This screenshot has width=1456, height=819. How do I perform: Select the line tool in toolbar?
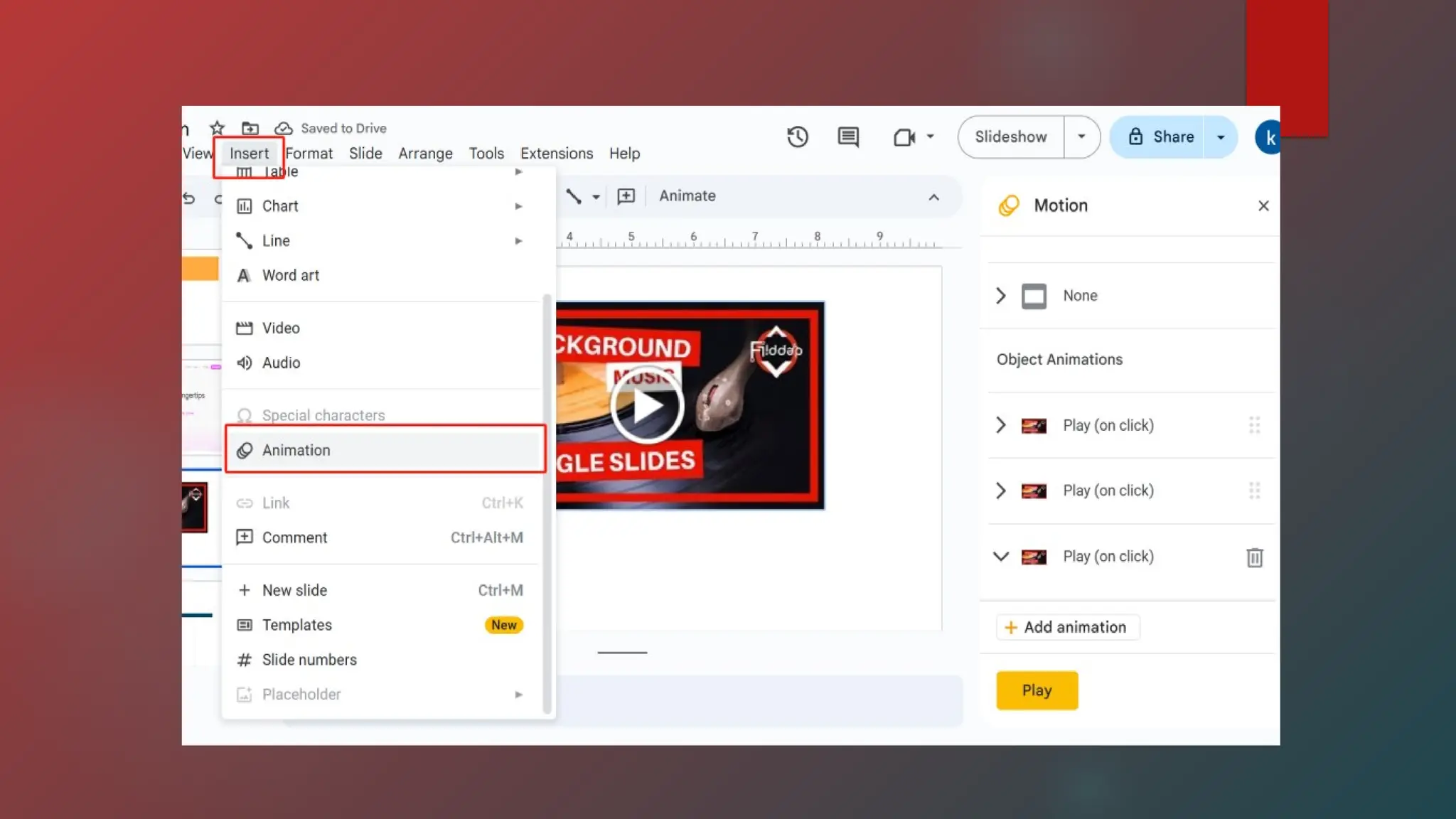coord(574,196)
